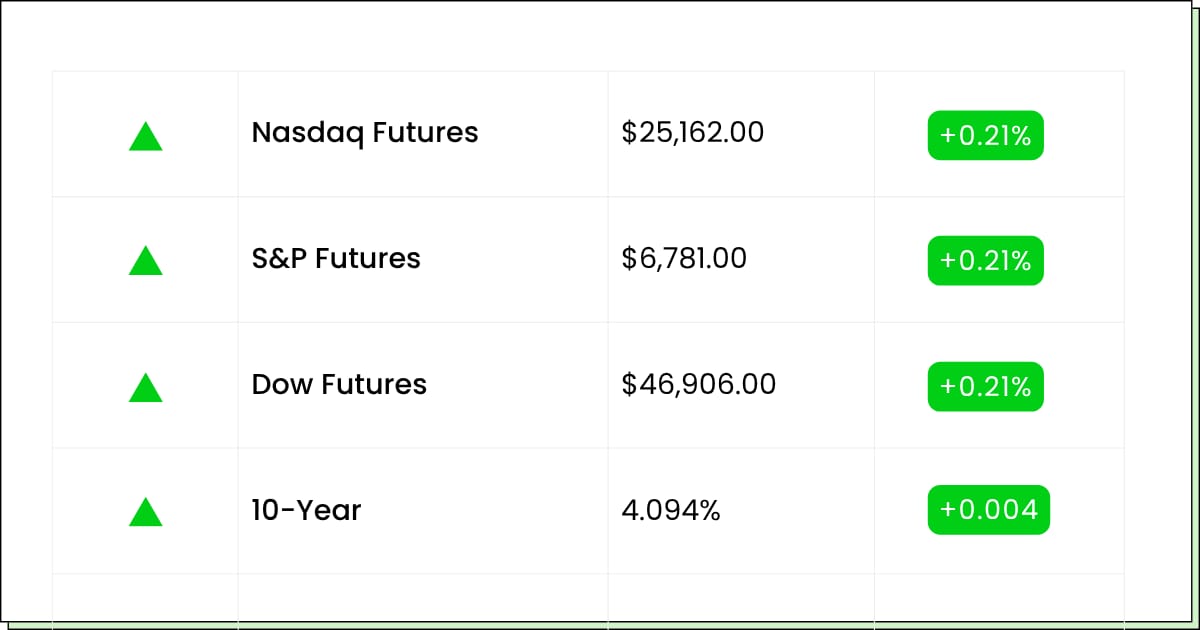1200x630 pixels.
Task: Click the +0.21% badge in Nasdaq Futures row
Action: [x=985, y=135]
